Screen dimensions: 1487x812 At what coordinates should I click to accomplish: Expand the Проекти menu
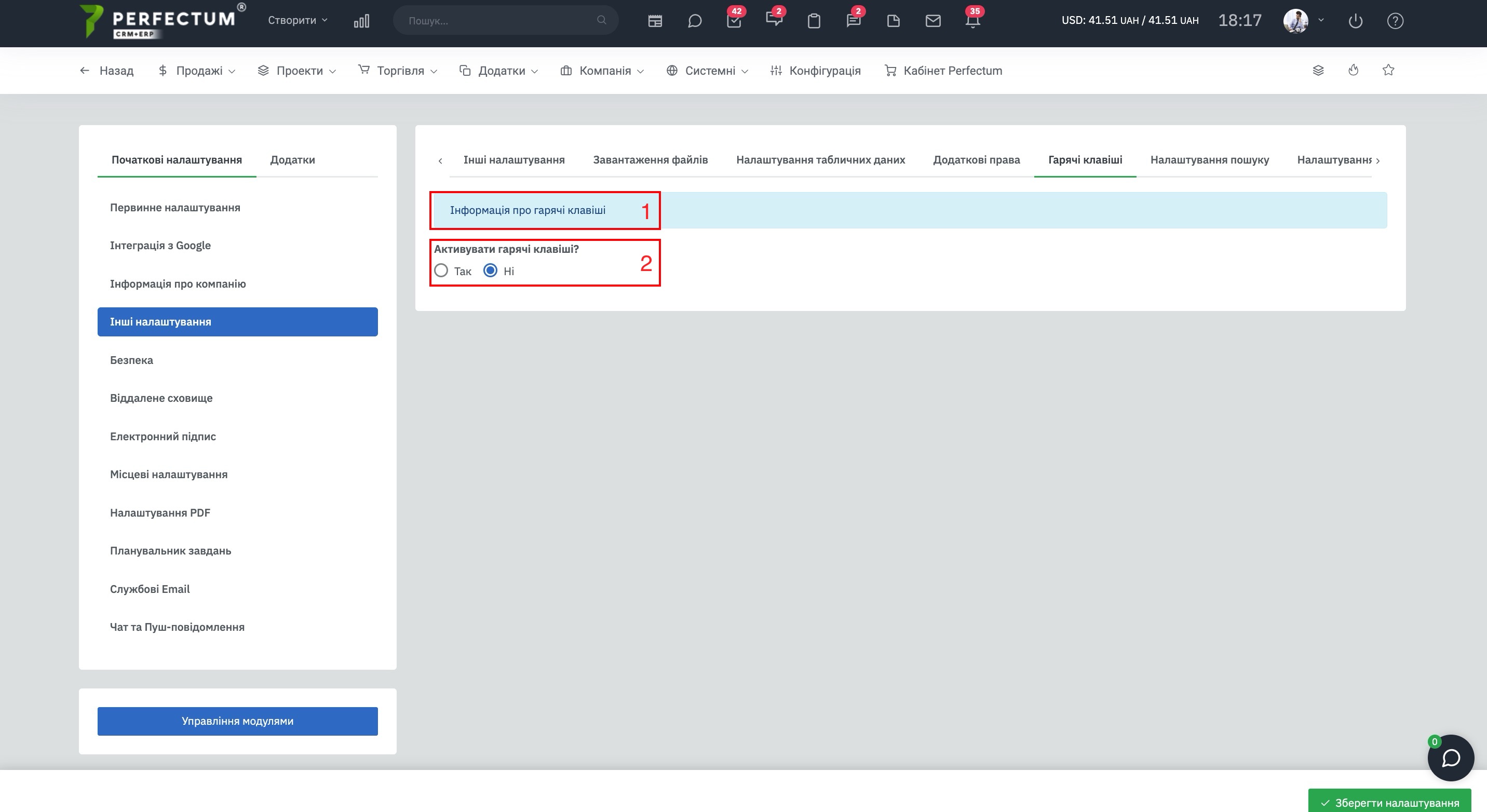click(x=296, y=71)
